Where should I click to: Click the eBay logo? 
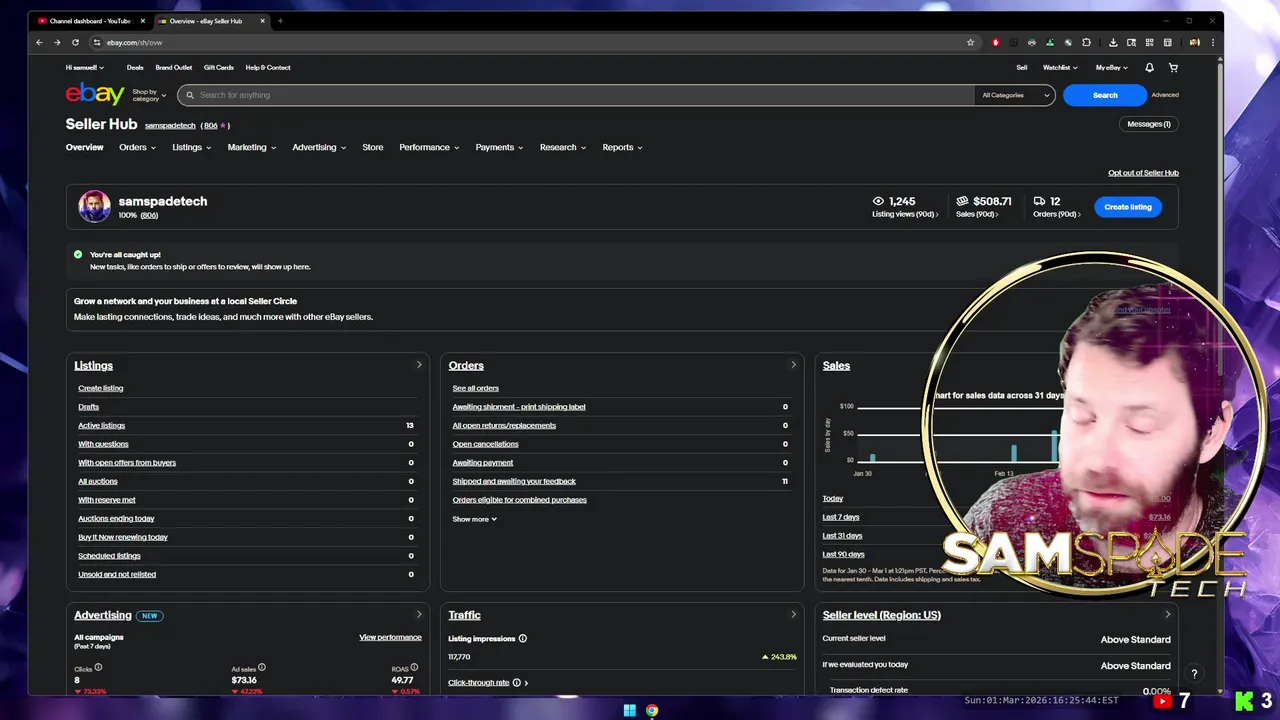coord(95,94)
